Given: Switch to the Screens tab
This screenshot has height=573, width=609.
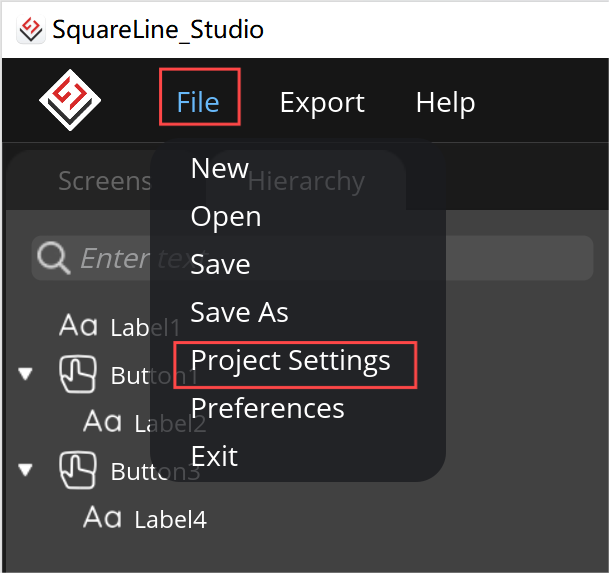Looking at the screenshot, I should [105, 181].
